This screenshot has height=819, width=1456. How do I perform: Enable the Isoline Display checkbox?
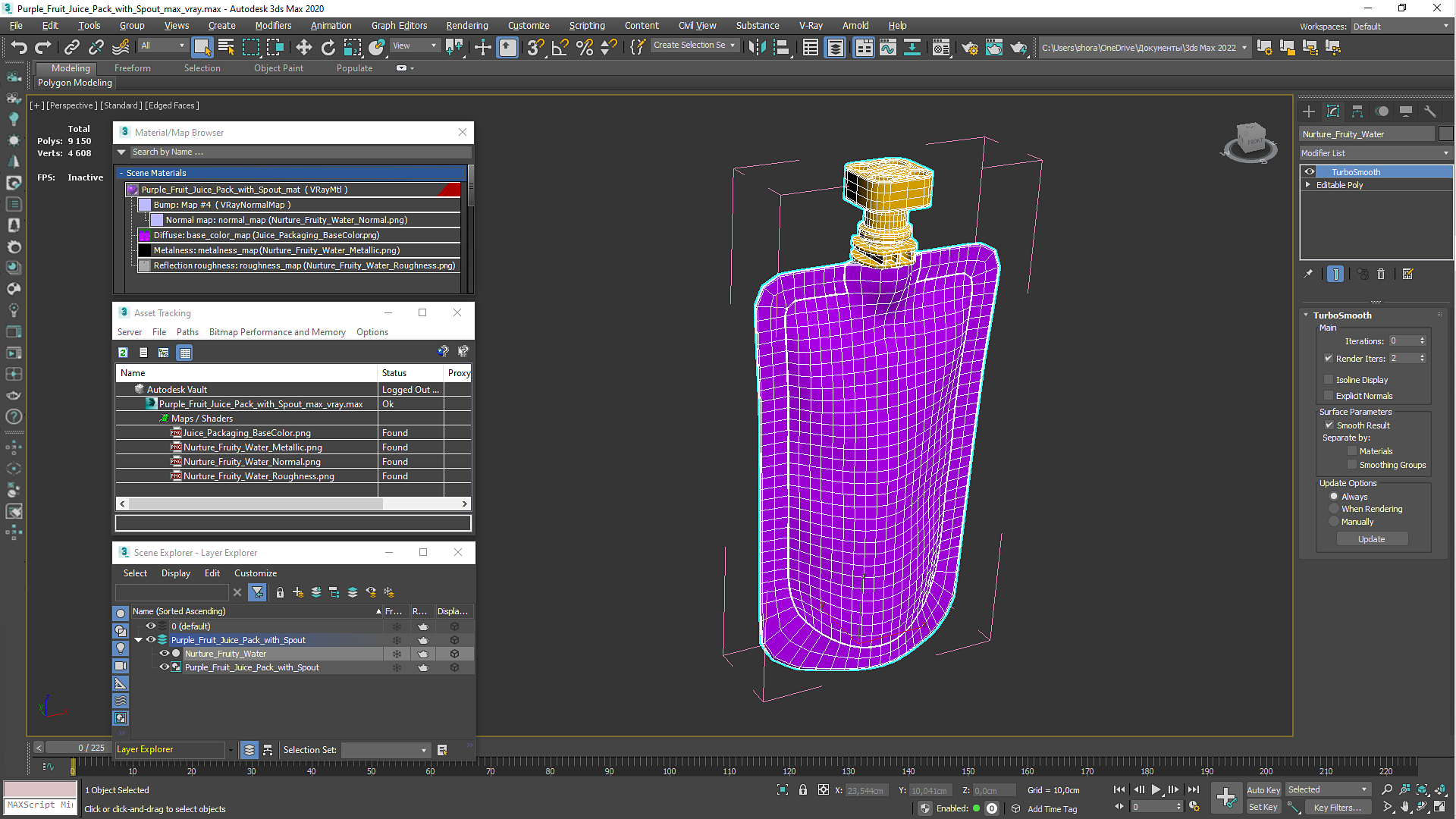pos(1329,379)
